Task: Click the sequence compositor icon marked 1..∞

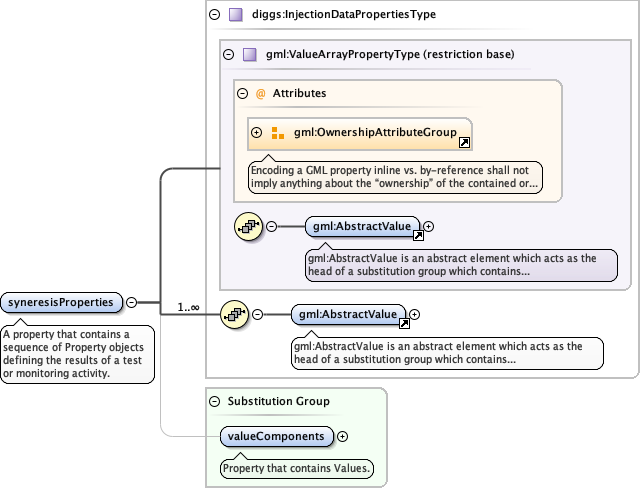Action: tap(233, 314)
